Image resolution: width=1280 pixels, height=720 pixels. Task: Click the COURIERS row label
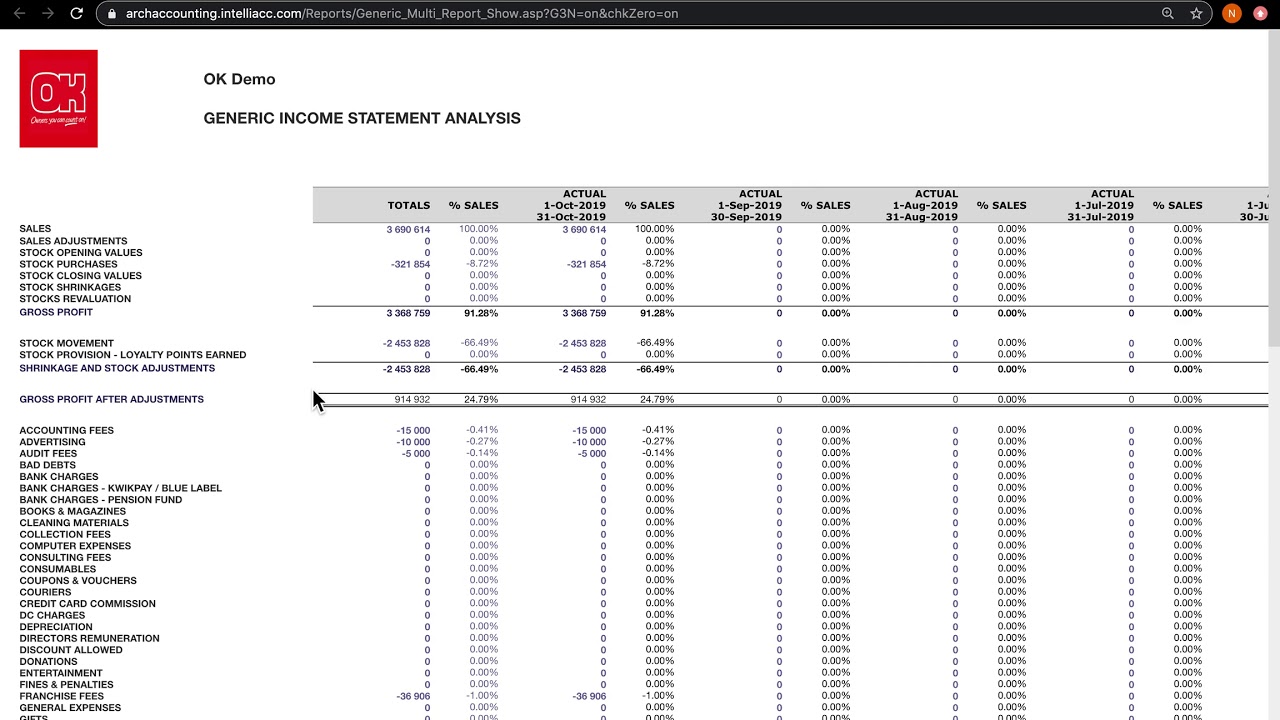(x=45, y=592)
